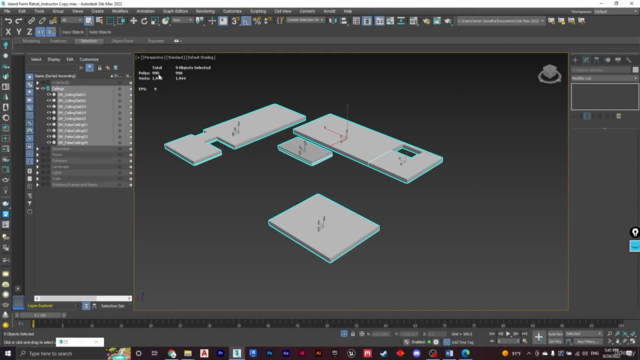The image size is (640, 360).
Task: Open the Create panel plus icon
Action: tap(576, 60)
